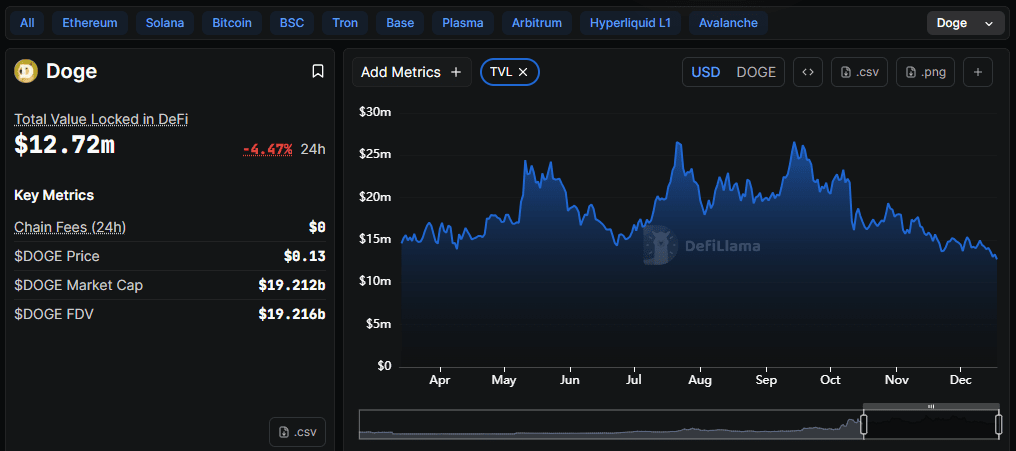Click the Doge coin logo
The height and width of the screenshot is (451, 1016).
[25, 71]
